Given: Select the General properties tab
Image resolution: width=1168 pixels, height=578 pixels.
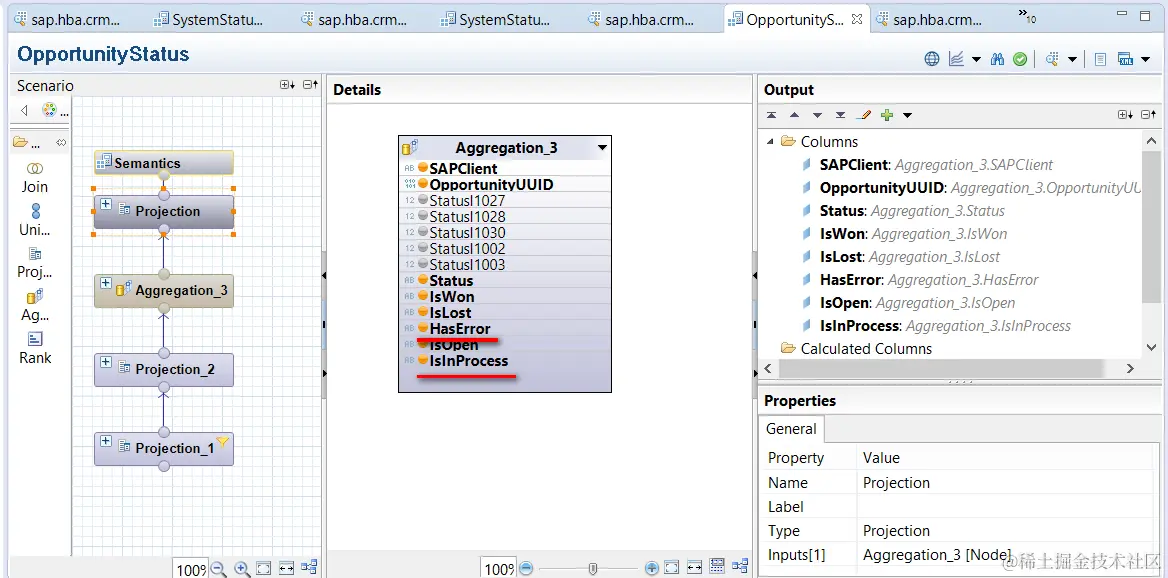Looking at the screenshot, I should click(791, 429).
